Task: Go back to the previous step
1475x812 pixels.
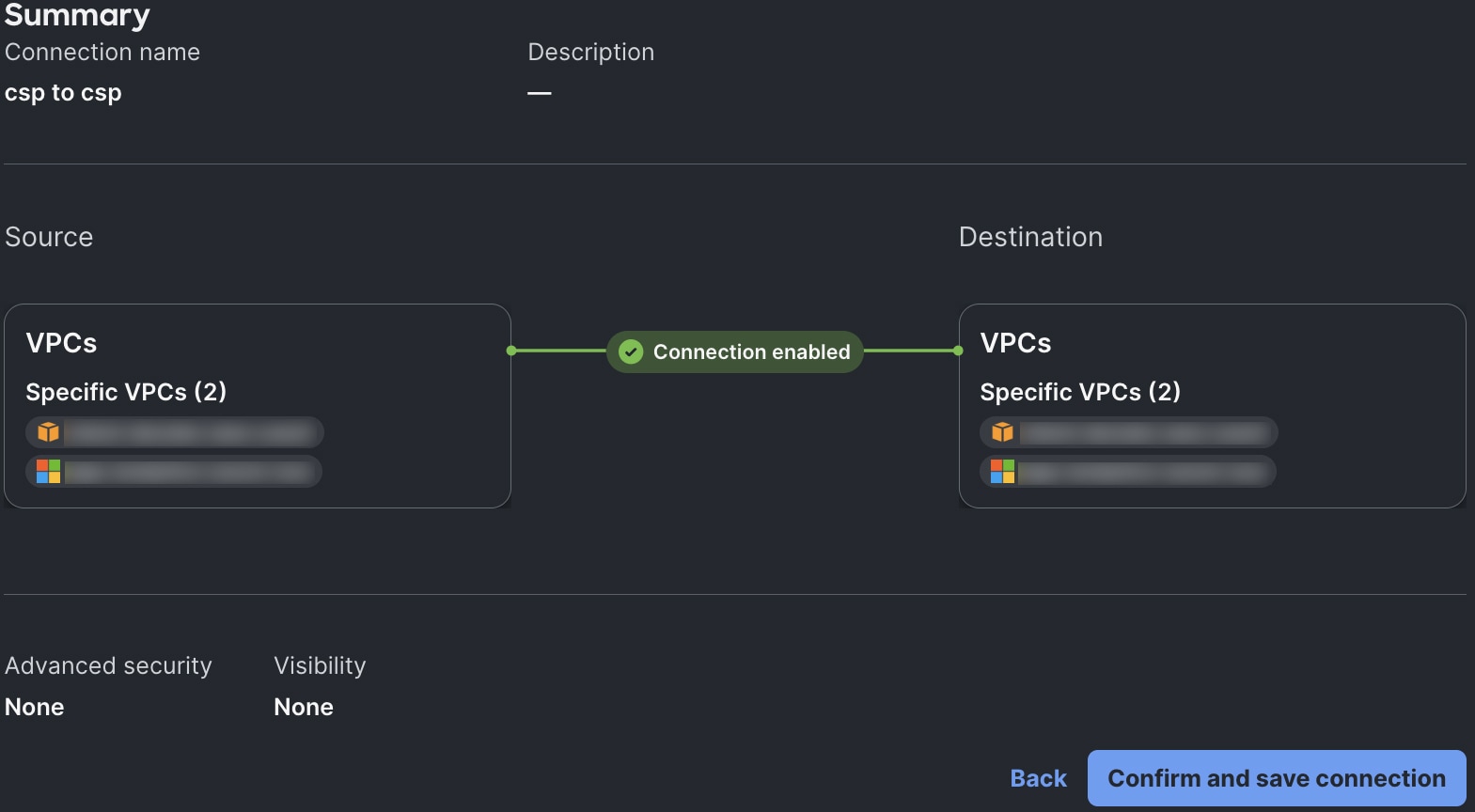Action: (x=1038, y=778)
